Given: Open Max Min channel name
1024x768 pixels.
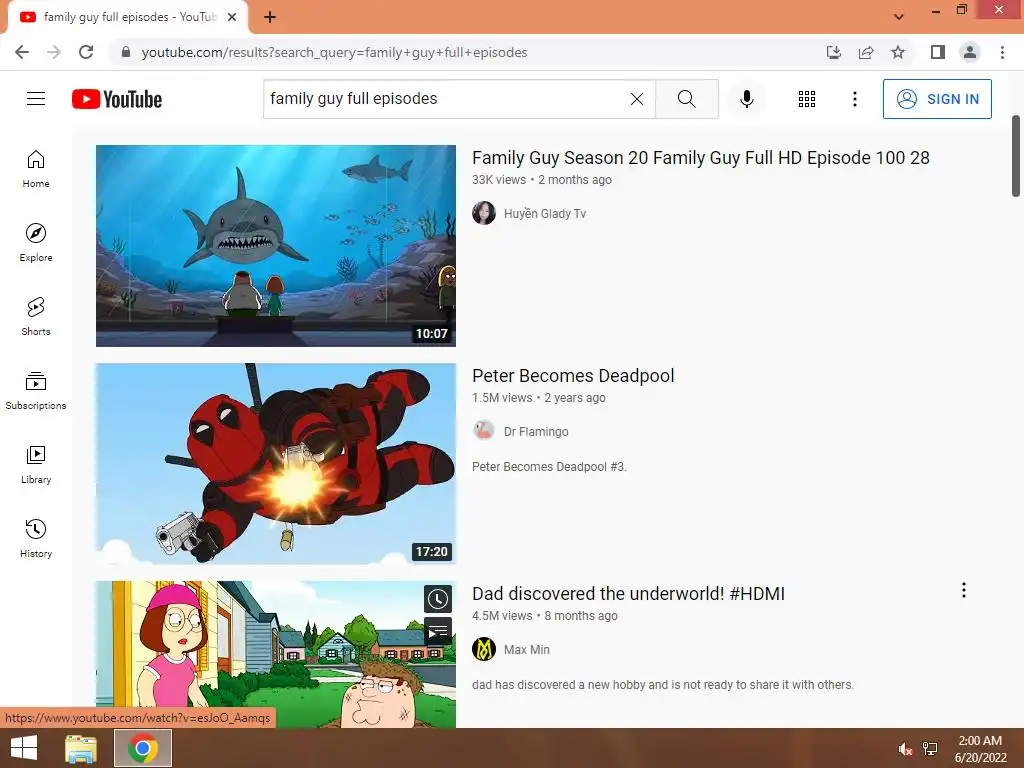Looking at the screenshot, I should 526,650.
